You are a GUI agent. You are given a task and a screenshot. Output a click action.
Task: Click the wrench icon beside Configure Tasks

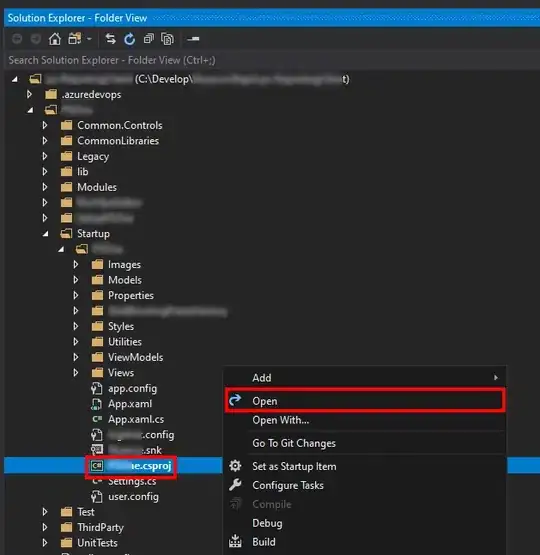235,485
